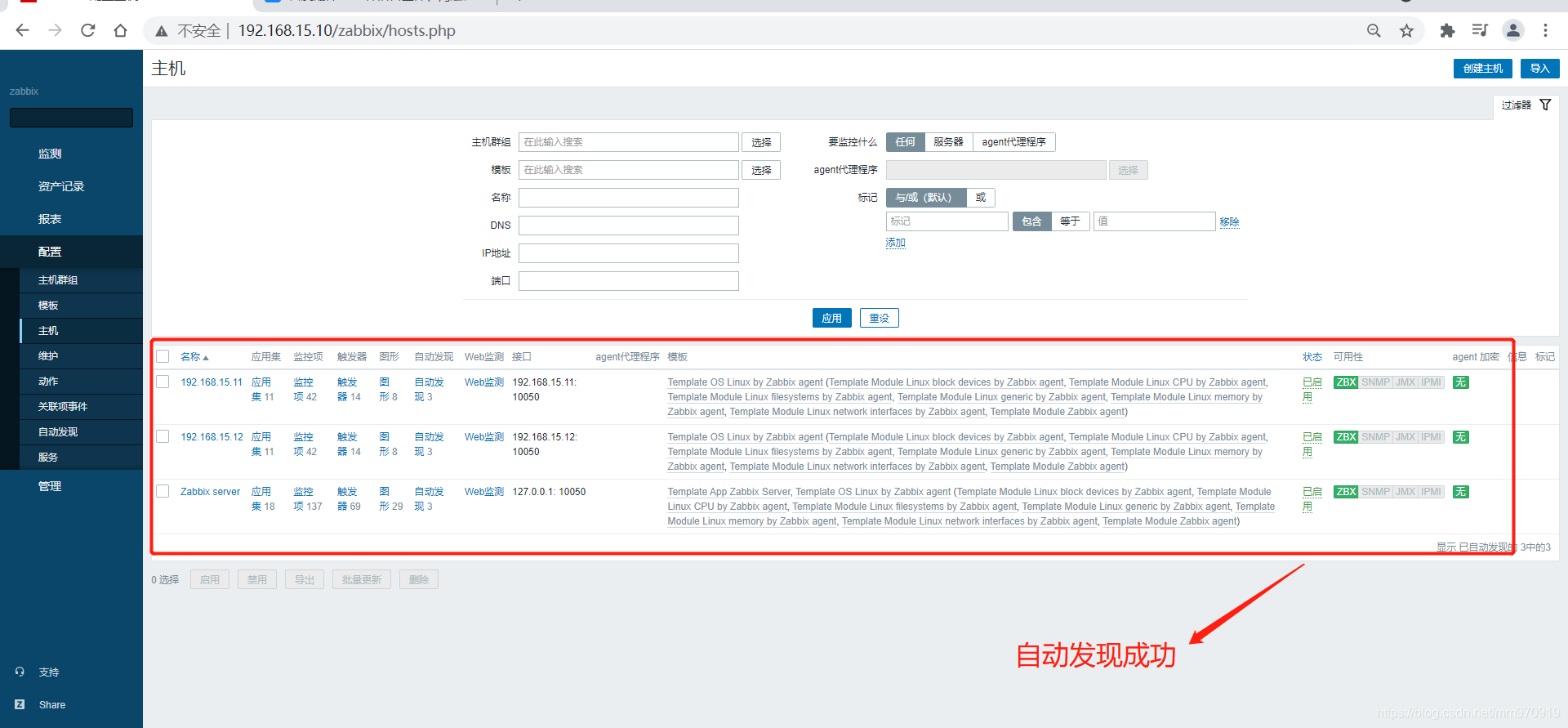Click the browser forward arrow
This screenshot has height=728, width=1568.
click(55, 30)
